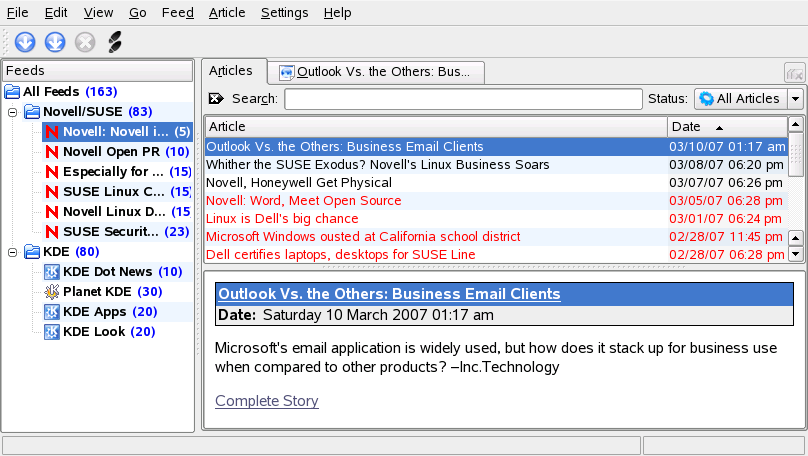The image size is (808, 456).
Task: Follow the Complete Story link
Action: (267, 401)
